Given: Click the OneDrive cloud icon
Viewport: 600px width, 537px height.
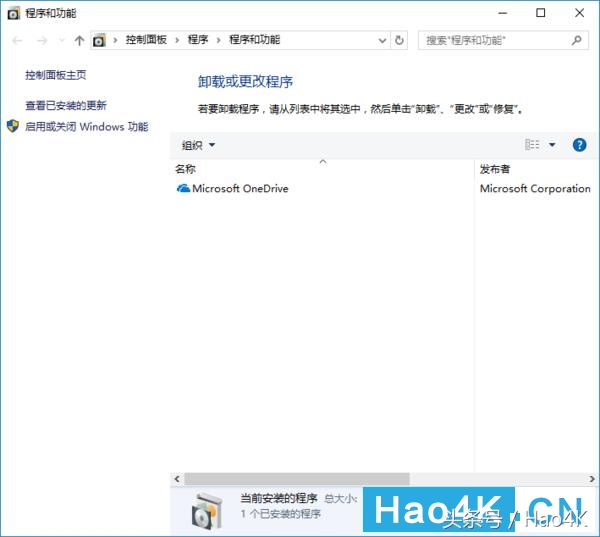Looking at the screenshot, I should (x=183, y=188).
